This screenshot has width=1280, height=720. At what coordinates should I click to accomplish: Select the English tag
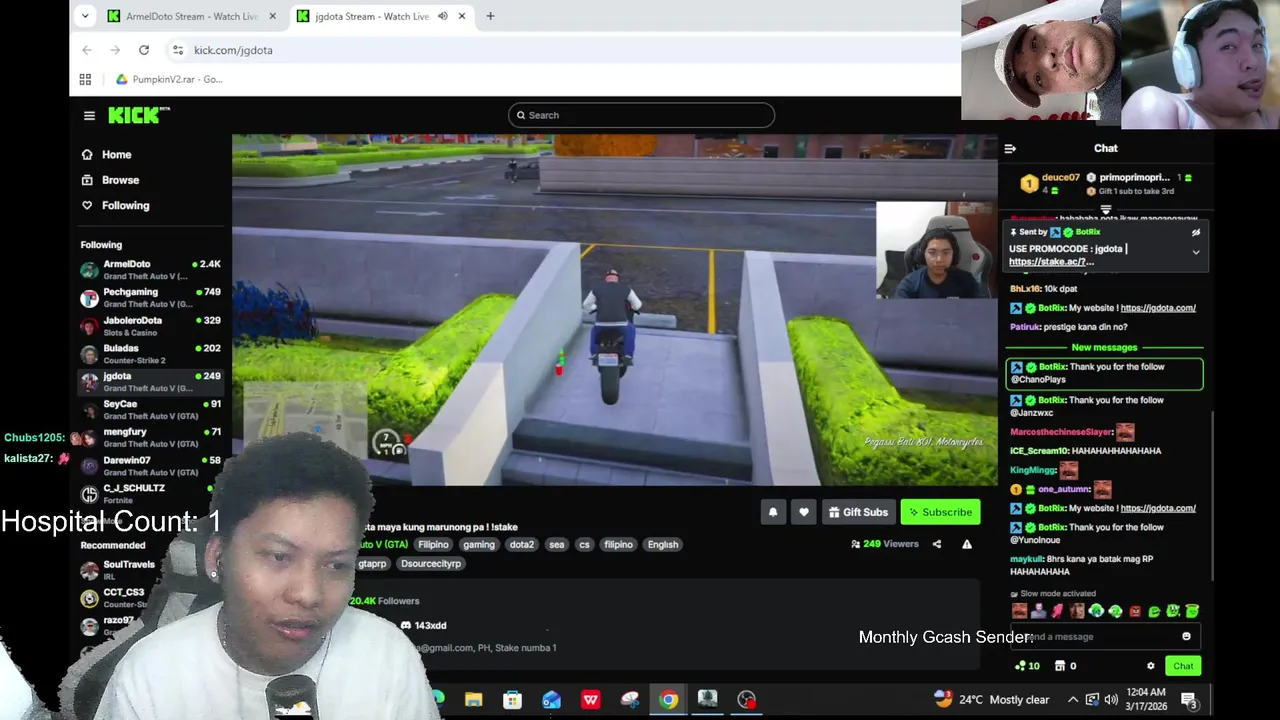coord(663,545)
